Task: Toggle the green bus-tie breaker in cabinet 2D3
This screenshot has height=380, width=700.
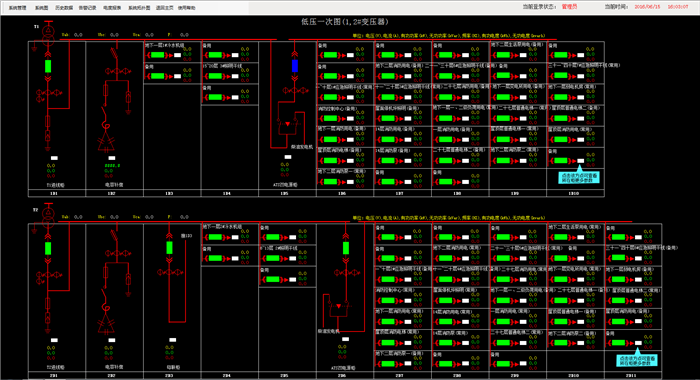Action: click(x=169, y=248)
